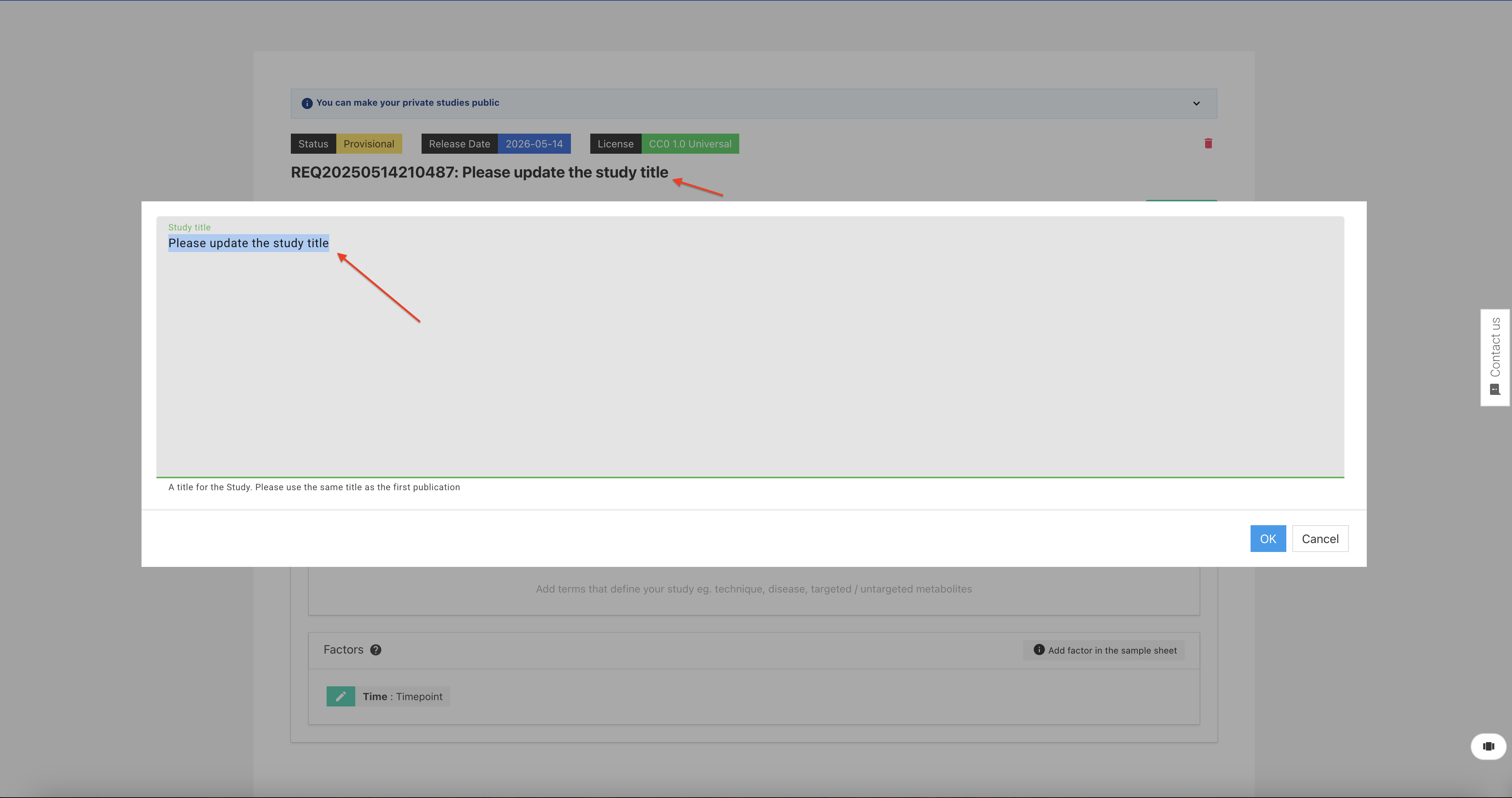Open the floating help widget icon

pyautogui.click(x=1488, y=746)
